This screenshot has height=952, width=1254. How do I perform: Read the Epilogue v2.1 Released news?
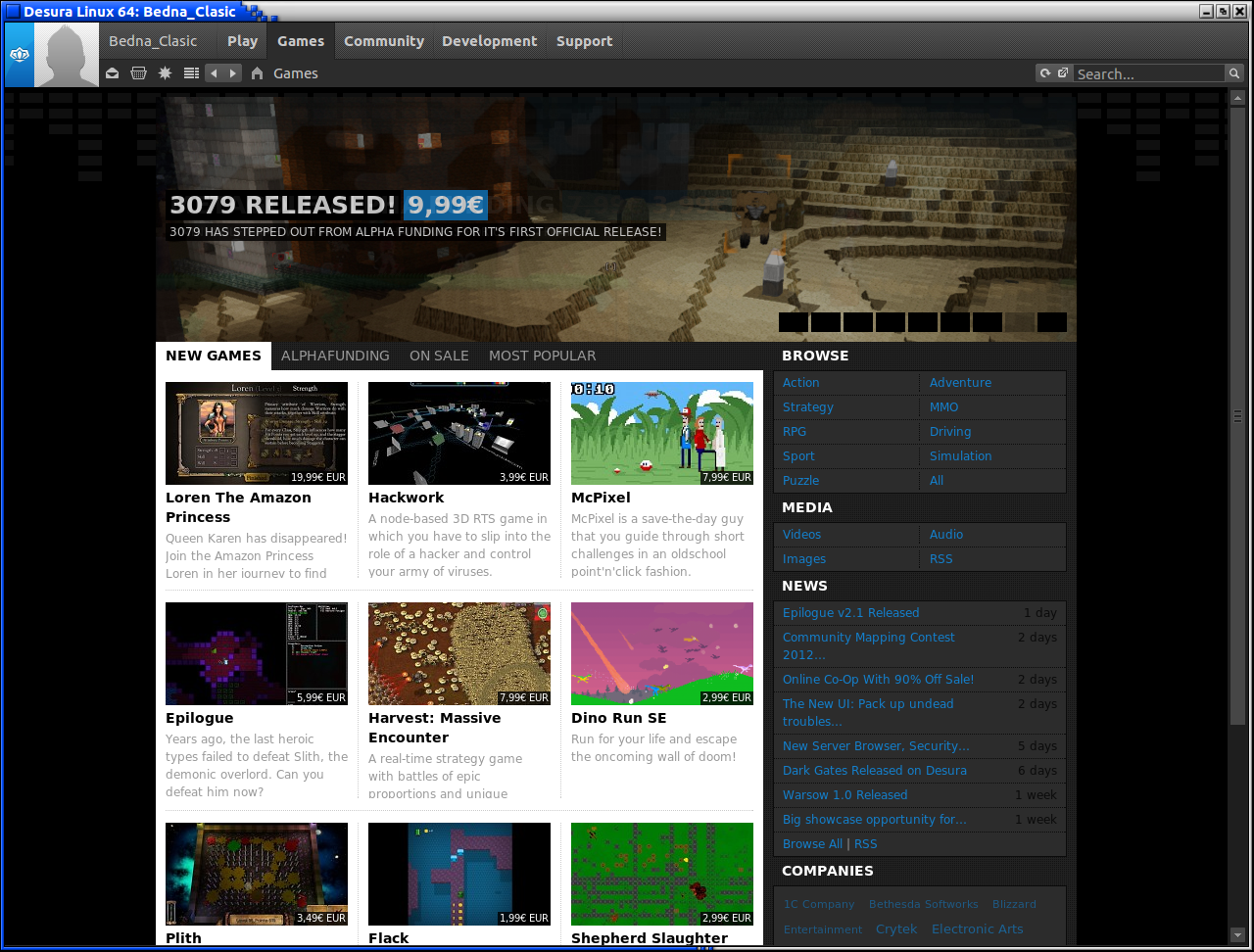click(851, 613)
